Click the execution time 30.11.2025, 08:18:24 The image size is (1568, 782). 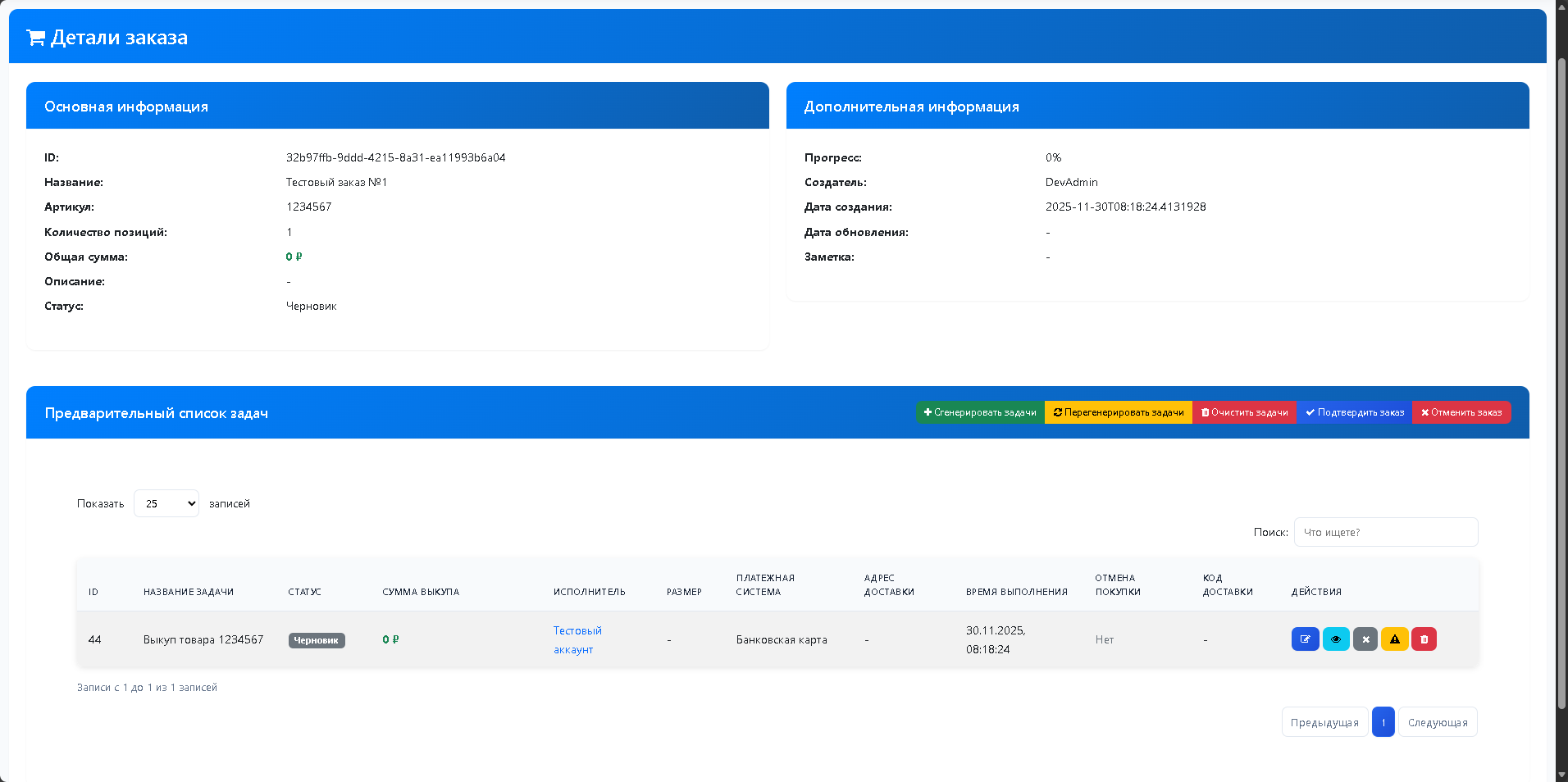point(996,640)
